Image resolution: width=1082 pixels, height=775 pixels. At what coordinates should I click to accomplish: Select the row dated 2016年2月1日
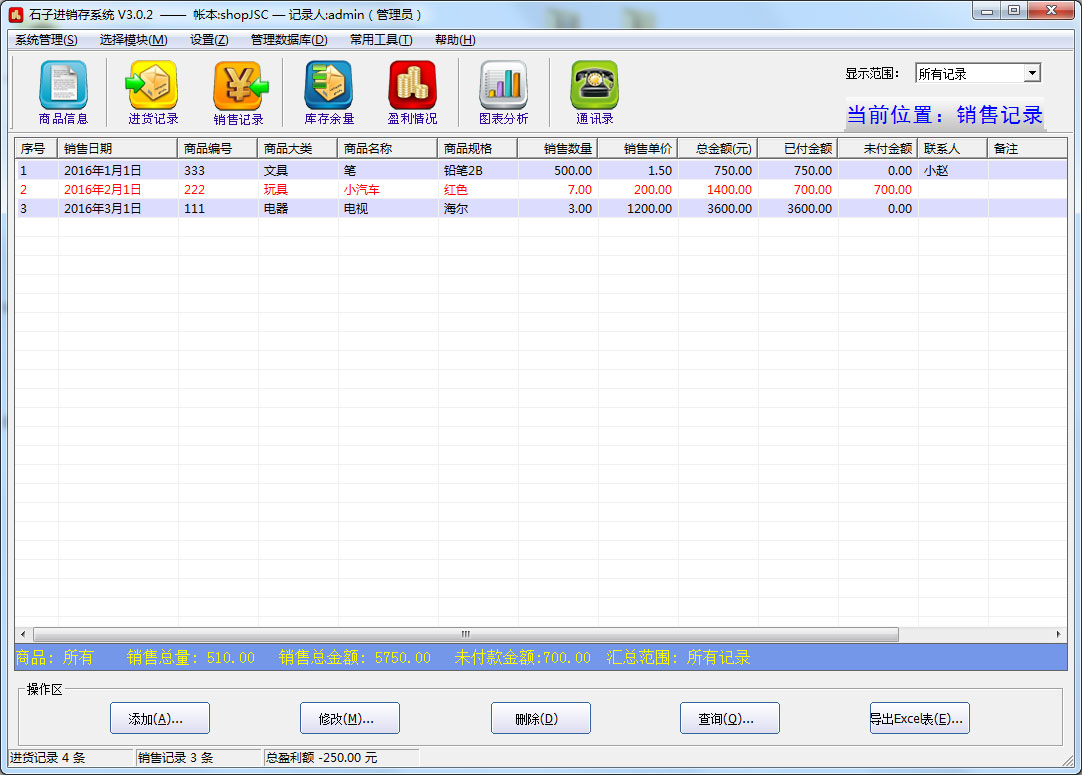(542, 189)
